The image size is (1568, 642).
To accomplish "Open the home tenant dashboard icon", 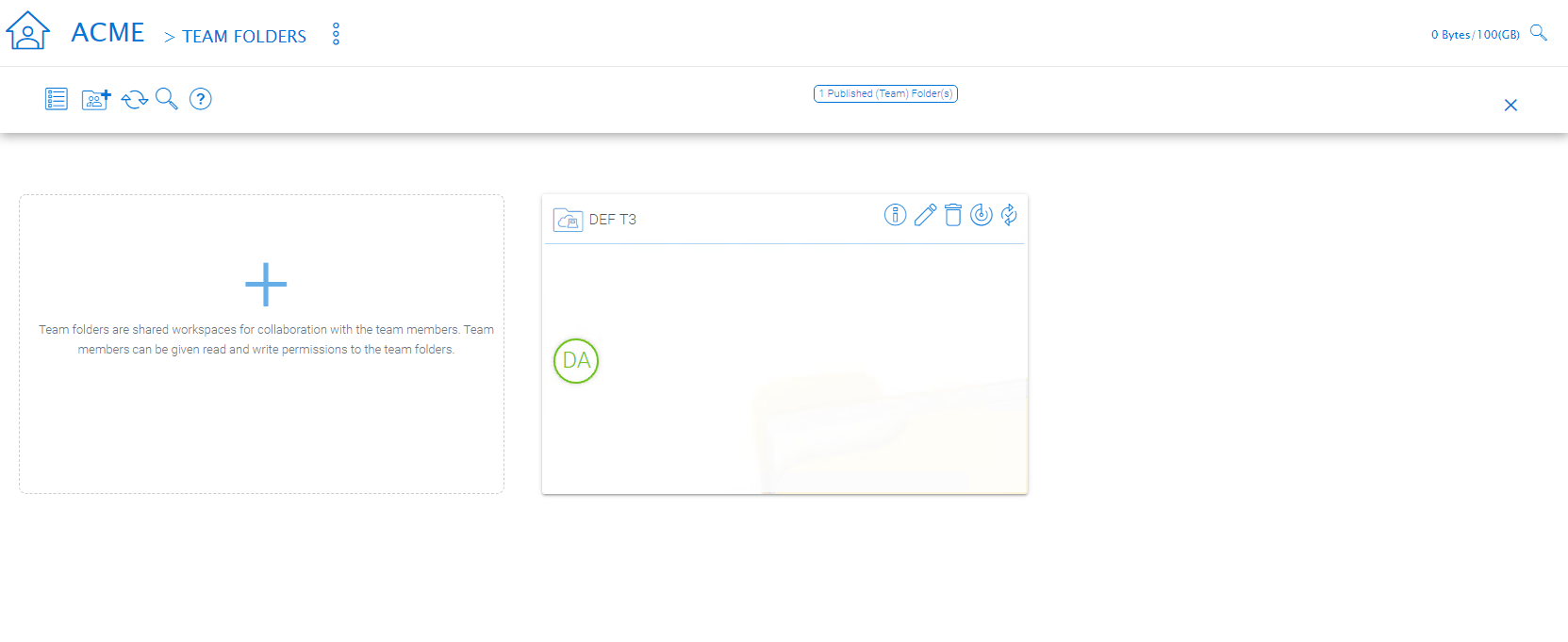I will [x=27, y=31].
